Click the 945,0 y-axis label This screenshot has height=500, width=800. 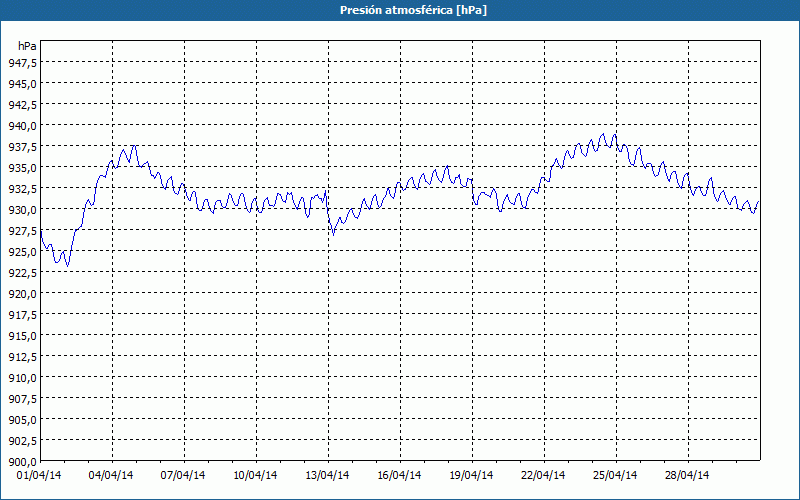[x=22, y=83]
